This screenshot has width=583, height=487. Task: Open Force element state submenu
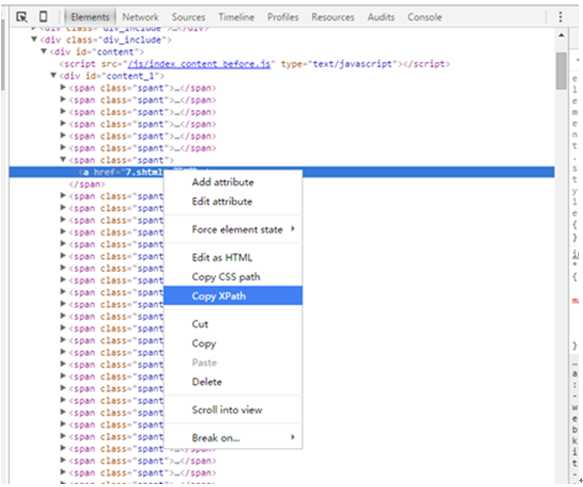point(233,229)
